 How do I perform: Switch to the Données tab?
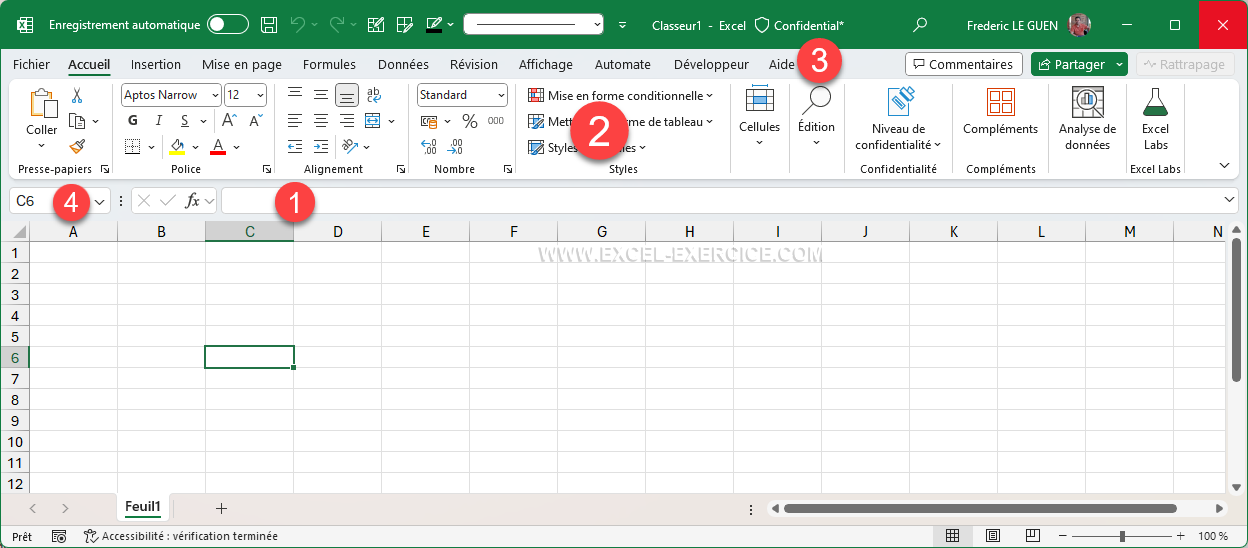pyautogui.click(x=403, y=64)
